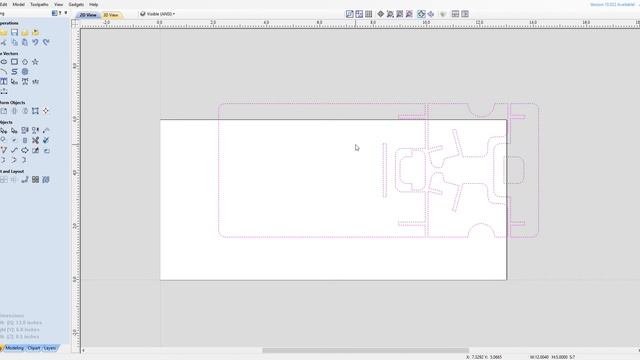Select the Text on Curve tool
640x360 pixels.
(x=36, y=82)
